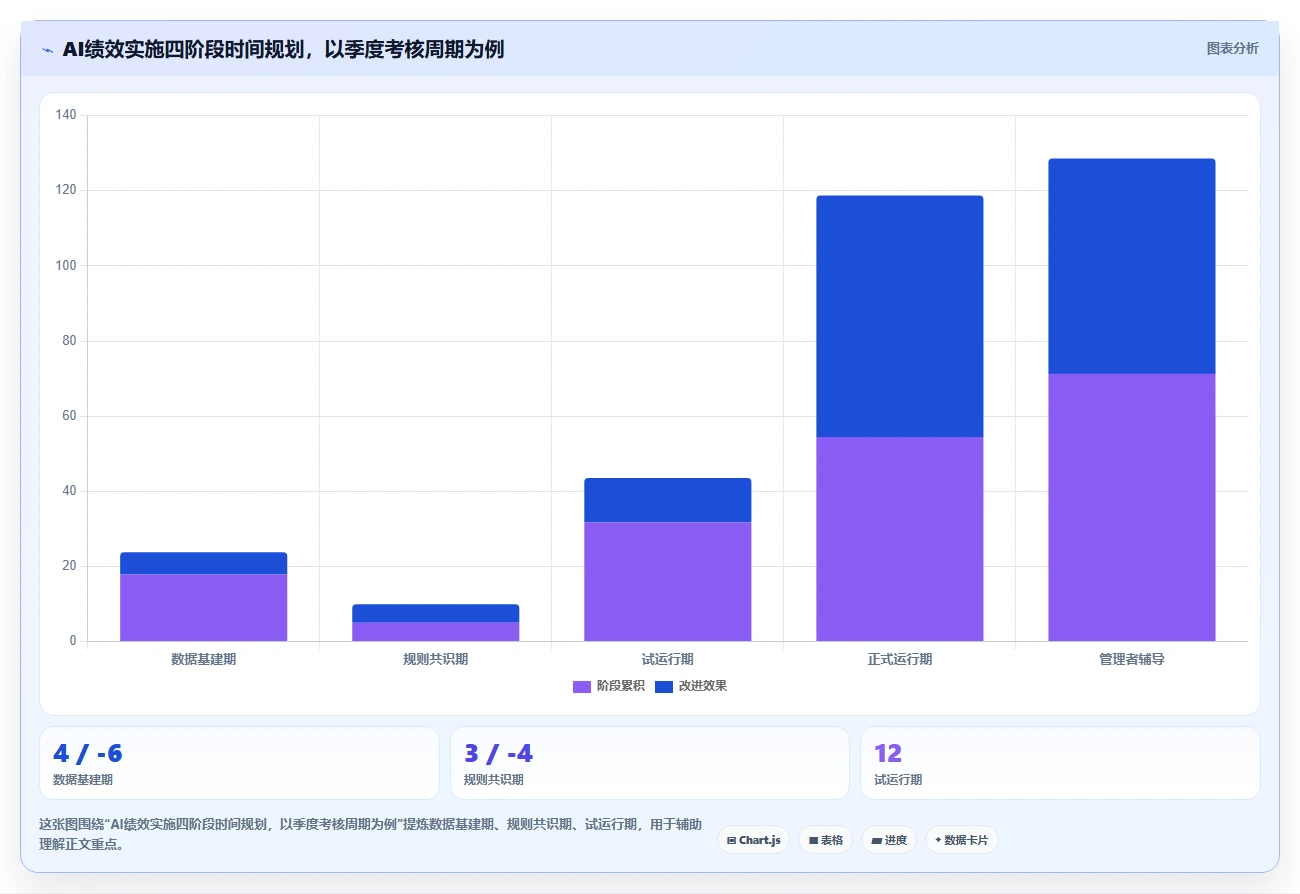The image size is (1300, 894).
Task: Click the blue bar segment for 管理者辅导
Action: pos(1132,266)
